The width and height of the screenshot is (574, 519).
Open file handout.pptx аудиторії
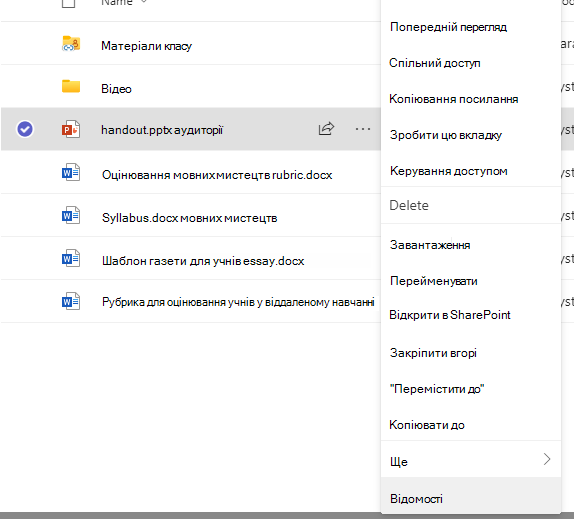coord(162,130)
